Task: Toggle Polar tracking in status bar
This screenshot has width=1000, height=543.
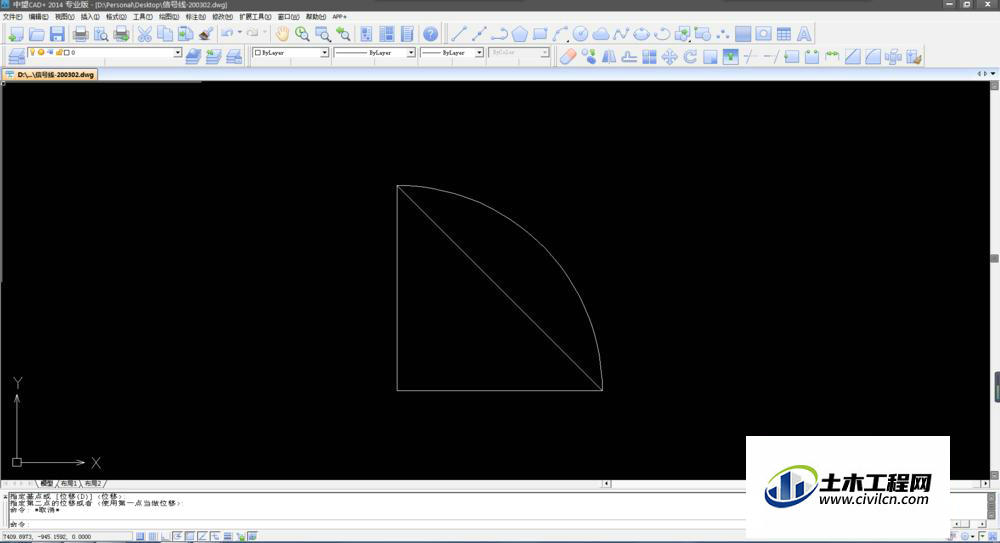Action: point(178,537)
